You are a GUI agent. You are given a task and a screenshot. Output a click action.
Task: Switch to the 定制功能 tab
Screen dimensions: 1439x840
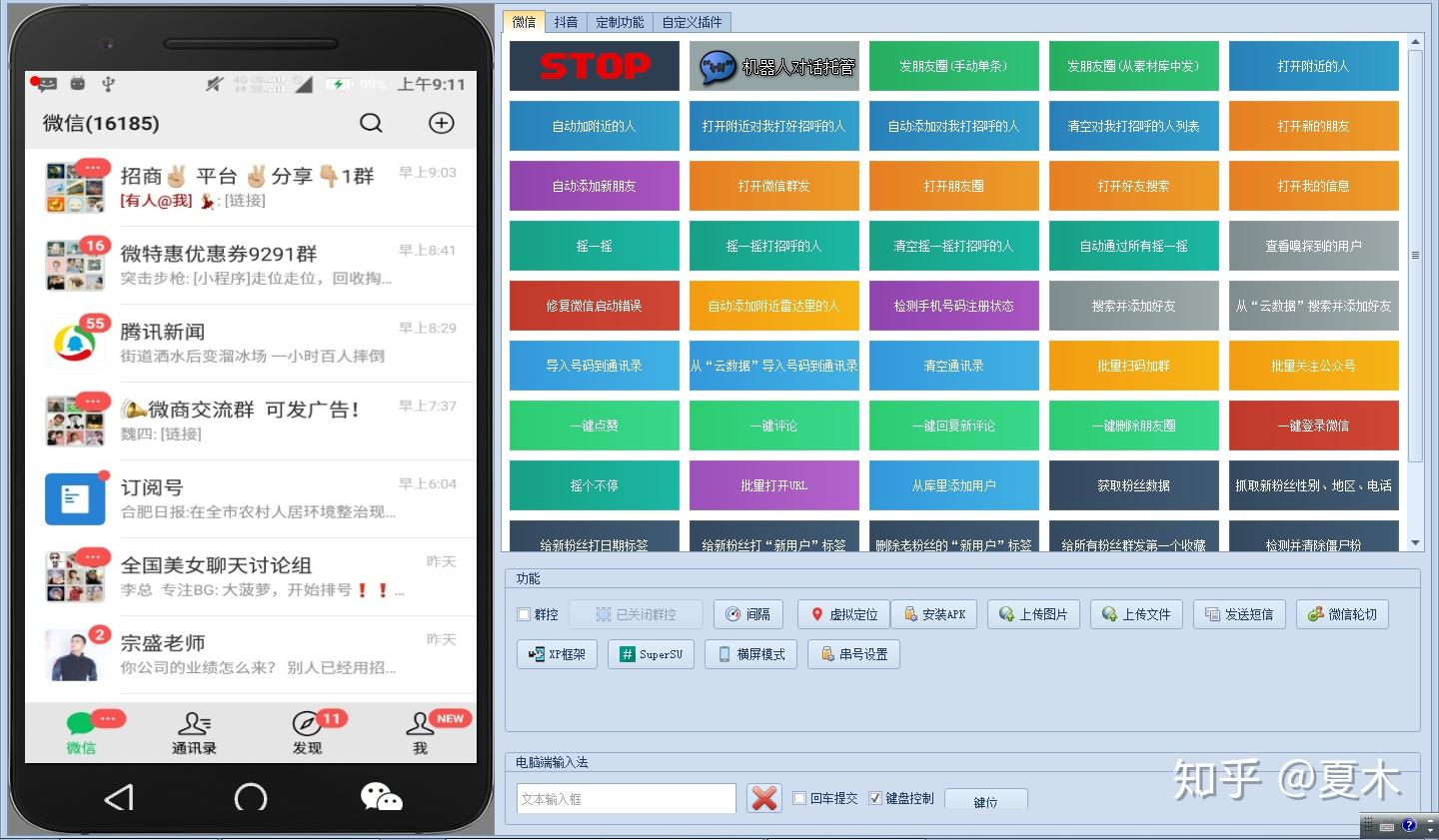pyautogui.click(x=620, y=22)
